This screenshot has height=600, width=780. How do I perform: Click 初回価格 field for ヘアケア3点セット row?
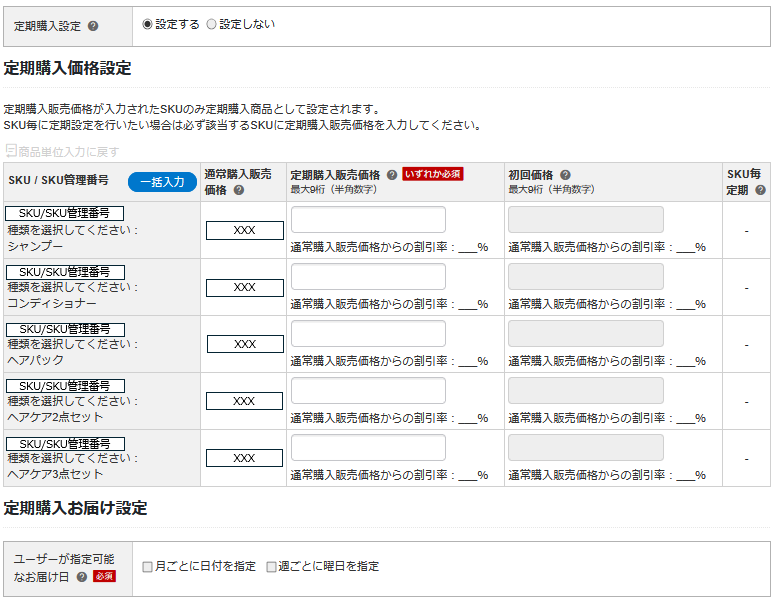coord(586,448)
